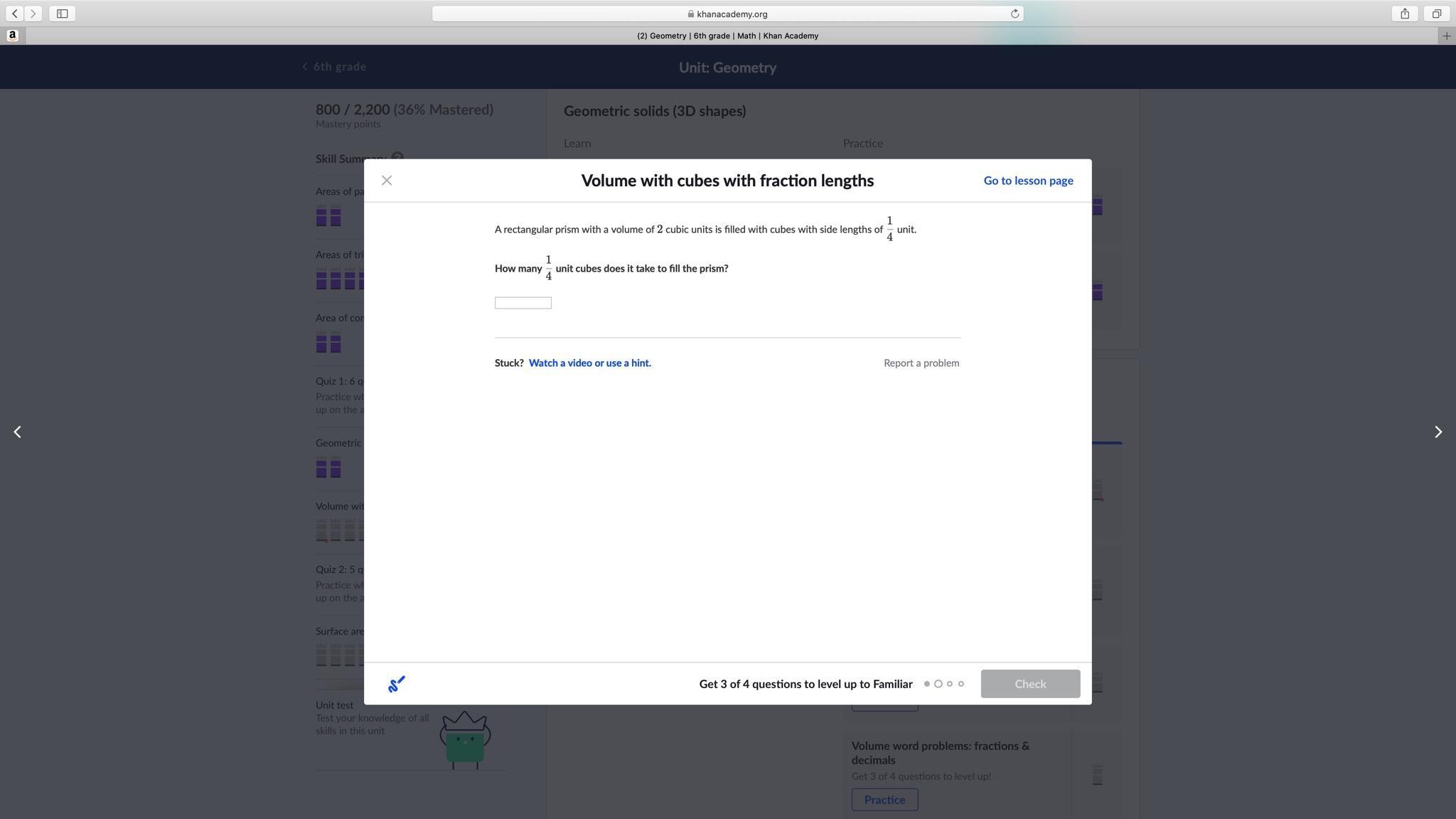Reload page using refresh icon

(1015, 14)
